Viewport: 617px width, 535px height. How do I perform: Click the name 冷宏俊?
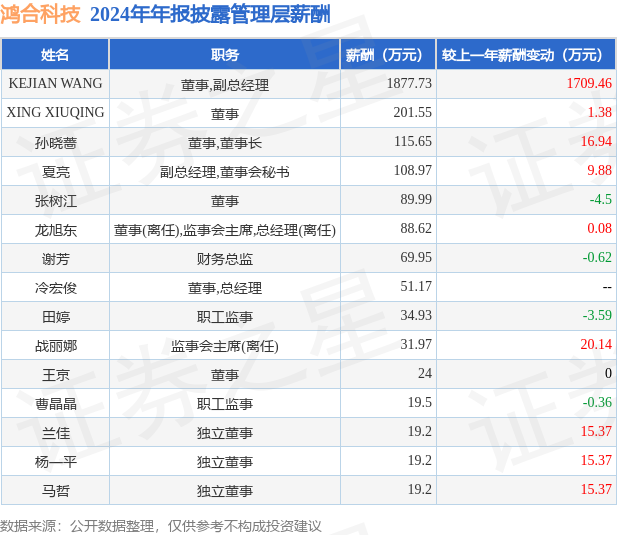tap(55, 288)
